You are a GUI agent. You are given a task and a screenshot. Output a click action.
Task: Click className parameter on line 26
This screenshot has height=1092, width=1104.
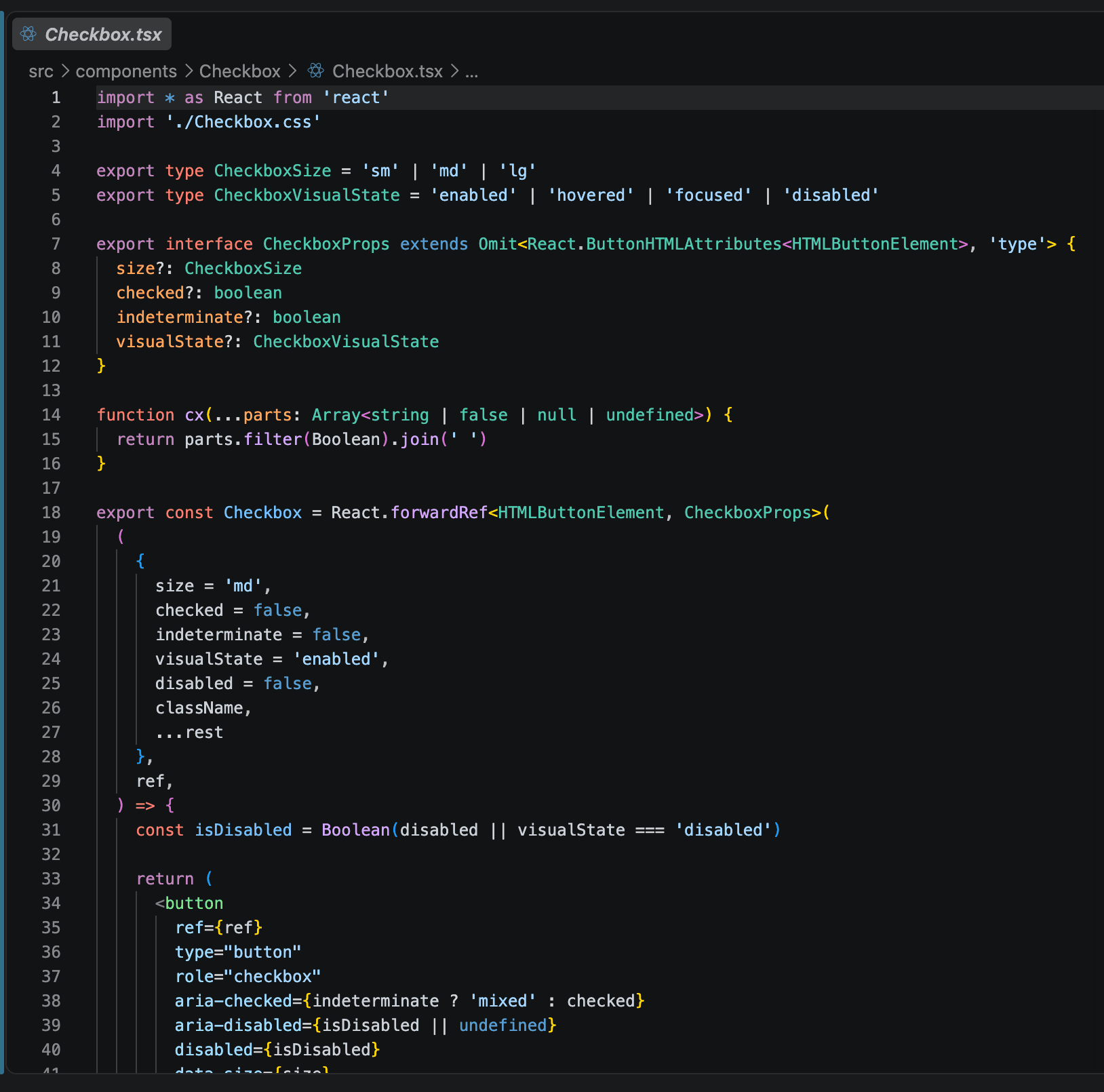(x=199, y=708)
